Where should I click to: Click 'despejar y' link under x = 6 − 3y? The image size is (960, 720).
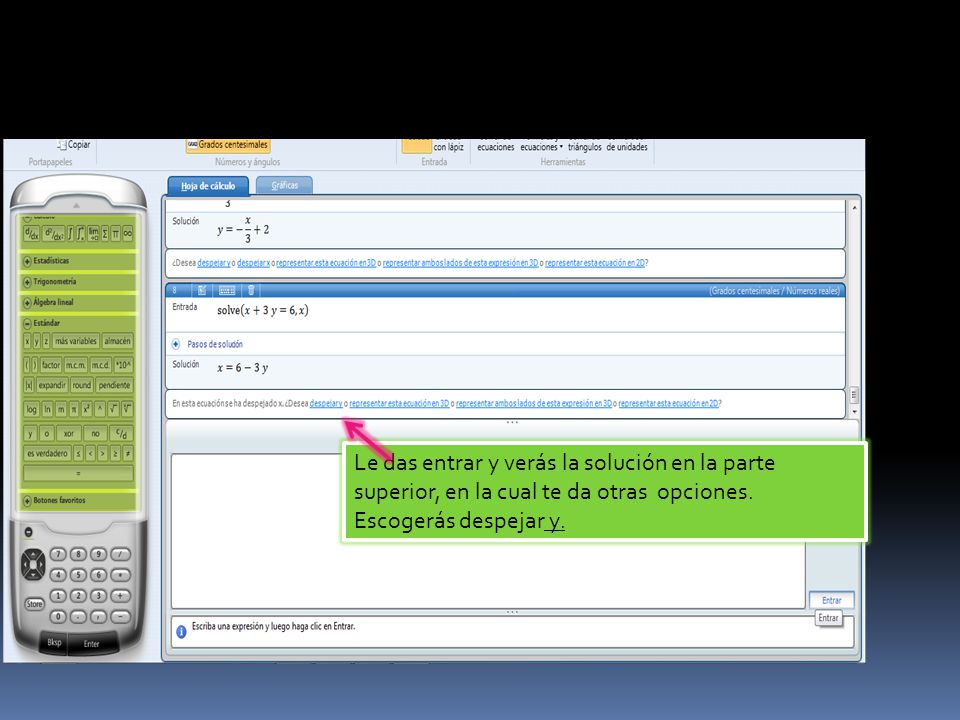coord(326,403)
